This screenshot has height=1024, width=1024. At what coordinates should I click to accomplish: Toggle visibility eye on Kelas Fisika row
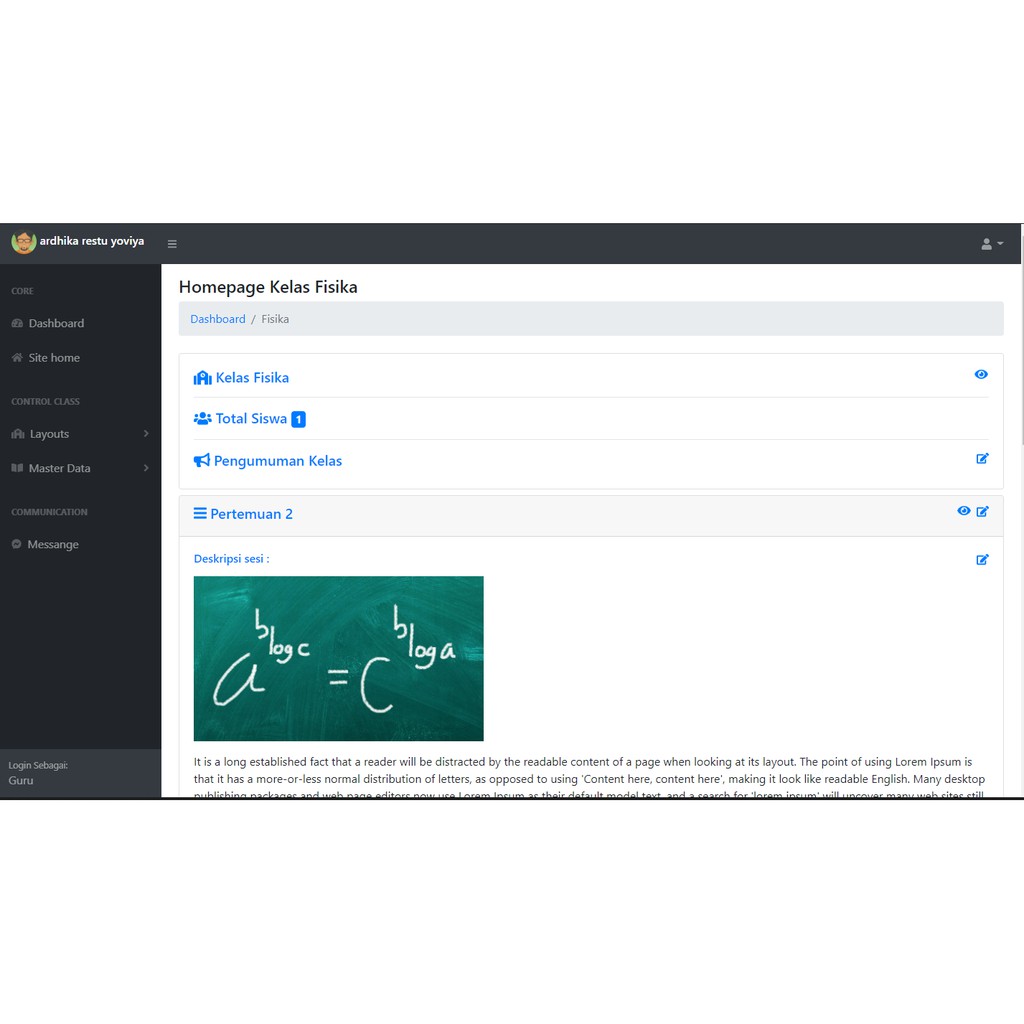(981, 374)
